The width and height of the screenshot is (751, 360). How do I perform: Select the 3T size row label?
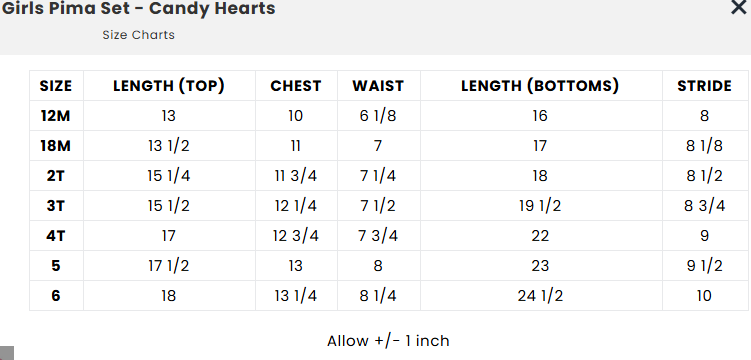tap(56, 206)
